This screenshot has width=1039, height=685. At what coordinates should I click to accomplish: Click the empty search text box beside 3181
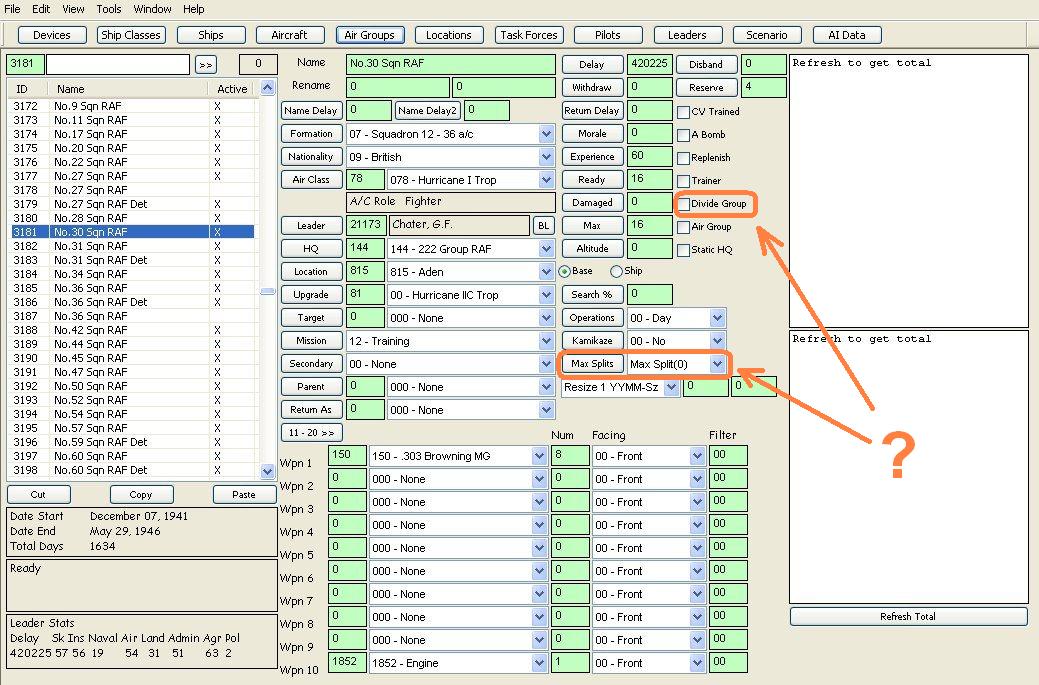point(118,64)
